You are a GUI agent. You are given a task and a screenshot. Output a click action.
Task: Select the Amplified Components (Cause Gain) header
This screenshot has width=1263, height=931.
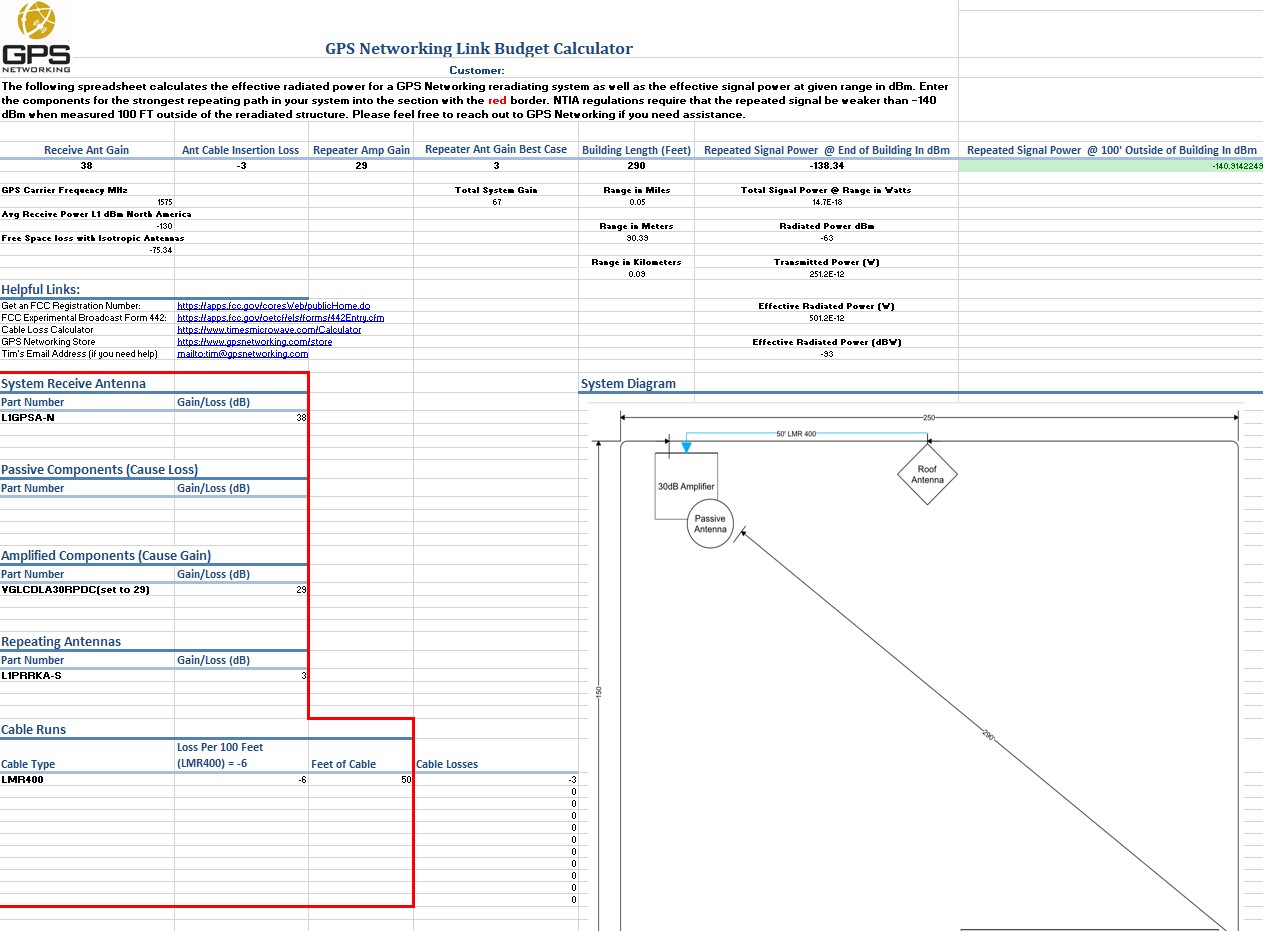click(106, 556)
